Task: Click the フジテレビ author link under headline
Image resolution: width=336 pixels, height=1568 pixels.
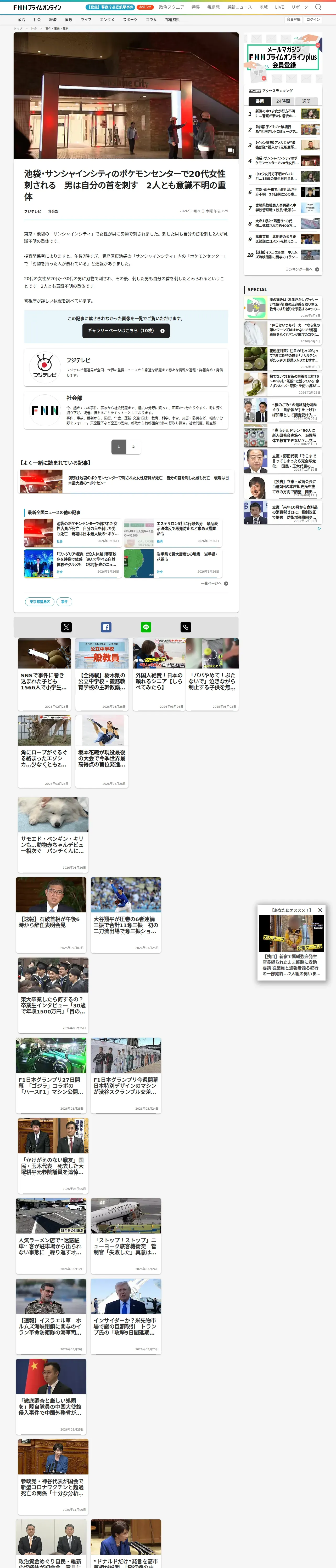Action: point(33,211)
